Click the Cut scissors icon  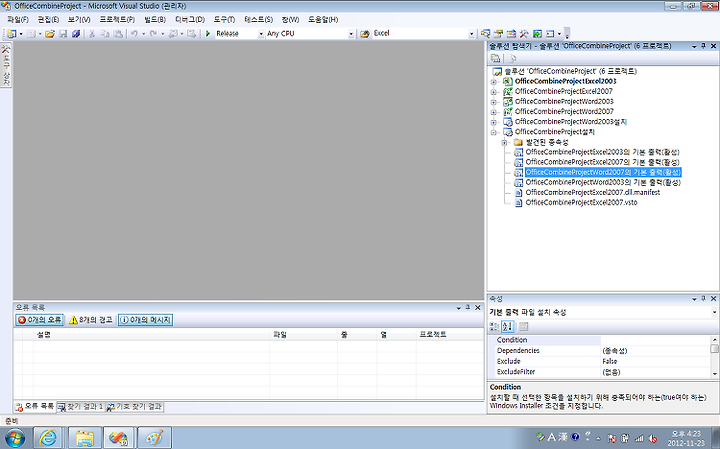[92, 34]
